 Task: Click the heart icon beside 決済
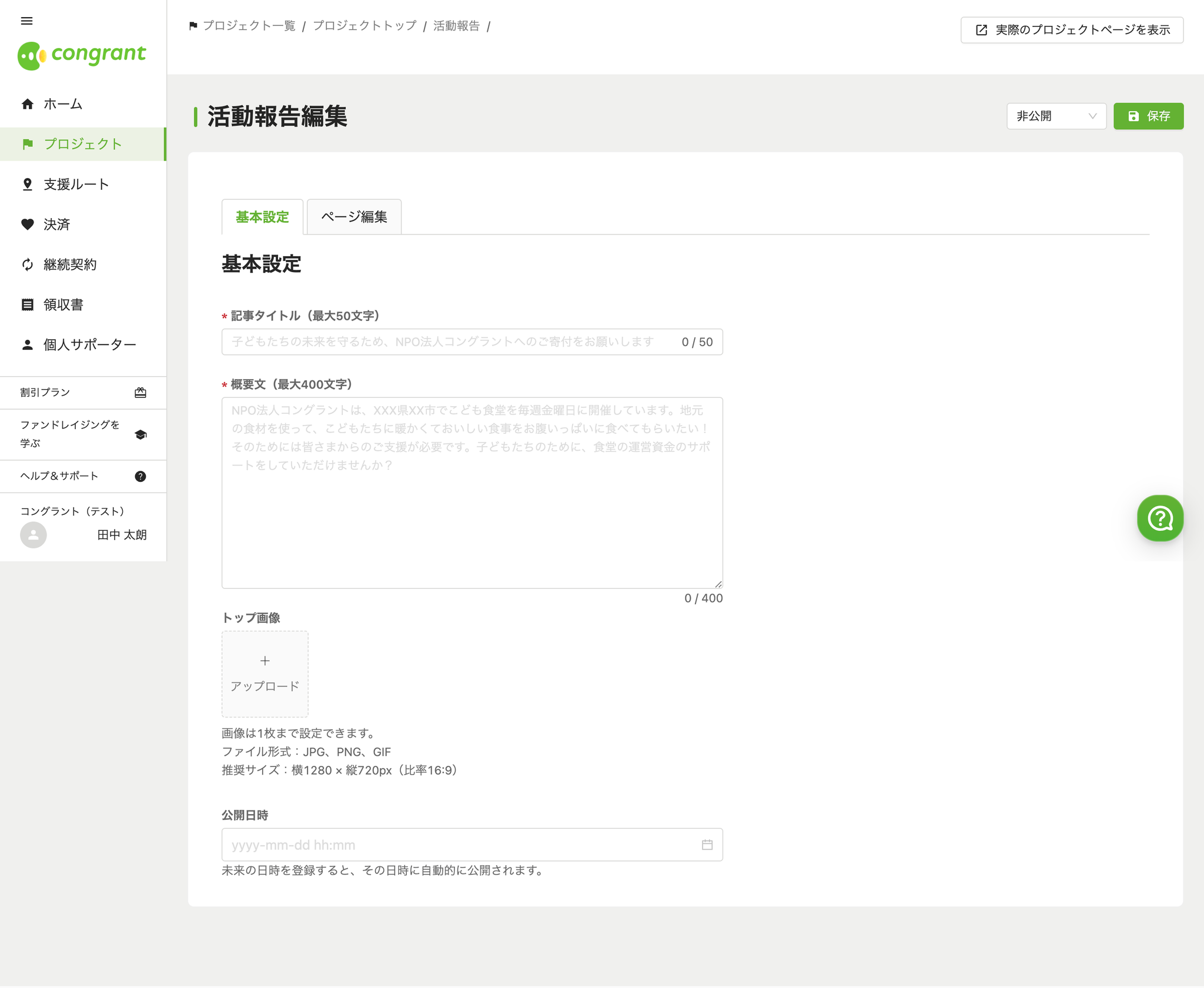[27, 225]
